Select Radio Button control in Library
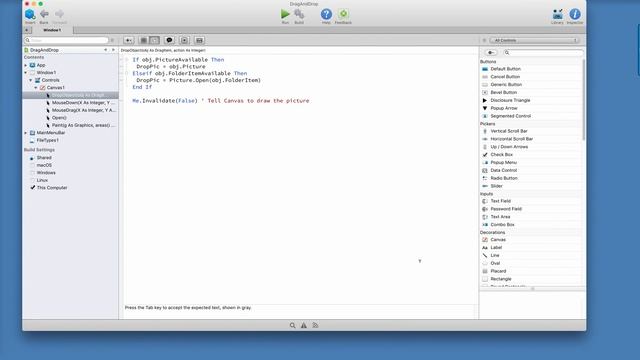 tap(531, 178)
